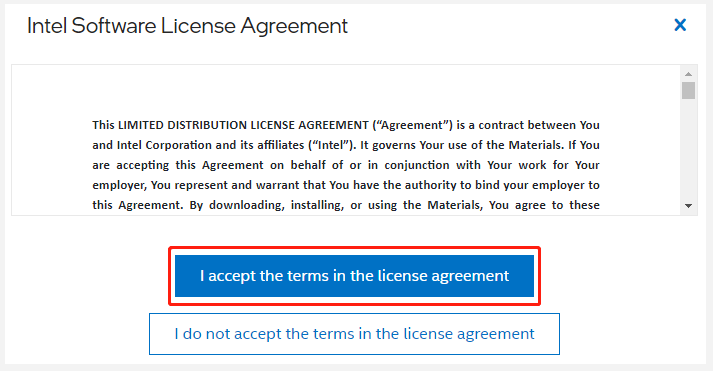Screen dimensions: 713x371
Task: Click the quoted term ("Intel") in second line
Action: (x=332, y=145)
